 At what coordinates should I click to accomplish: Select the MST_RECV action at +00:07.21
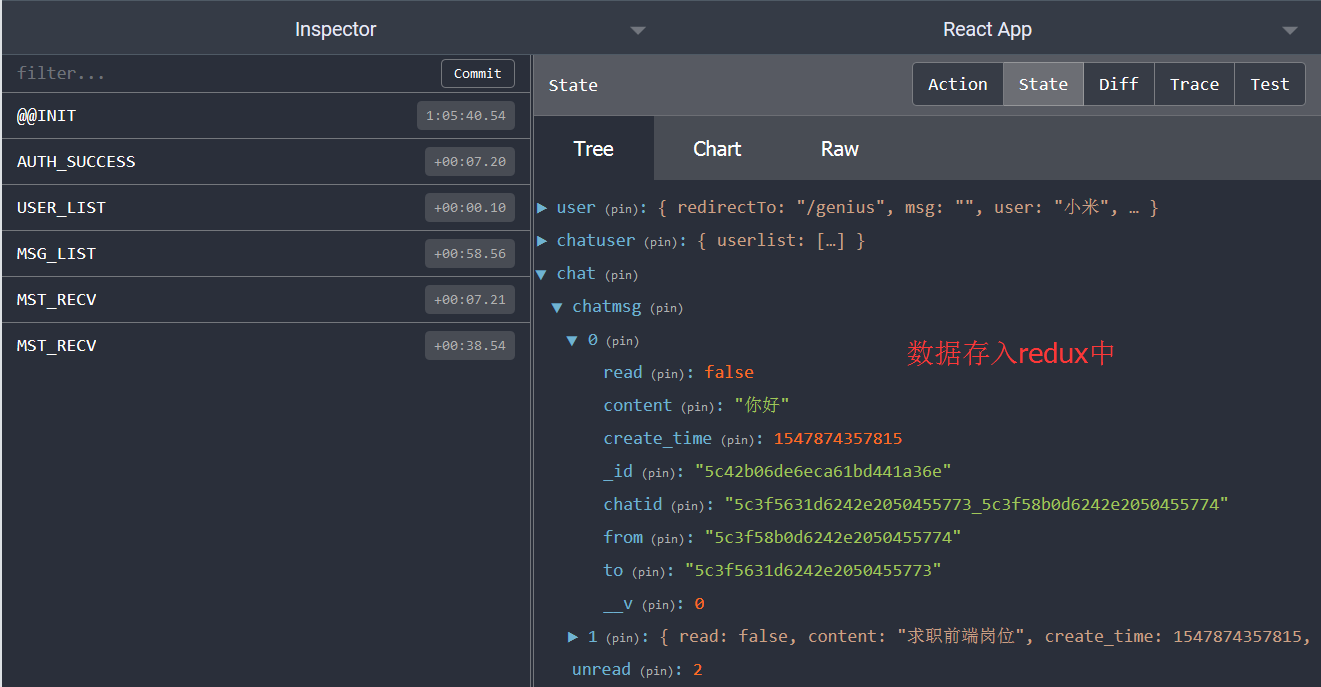click(x=266, y=300)
